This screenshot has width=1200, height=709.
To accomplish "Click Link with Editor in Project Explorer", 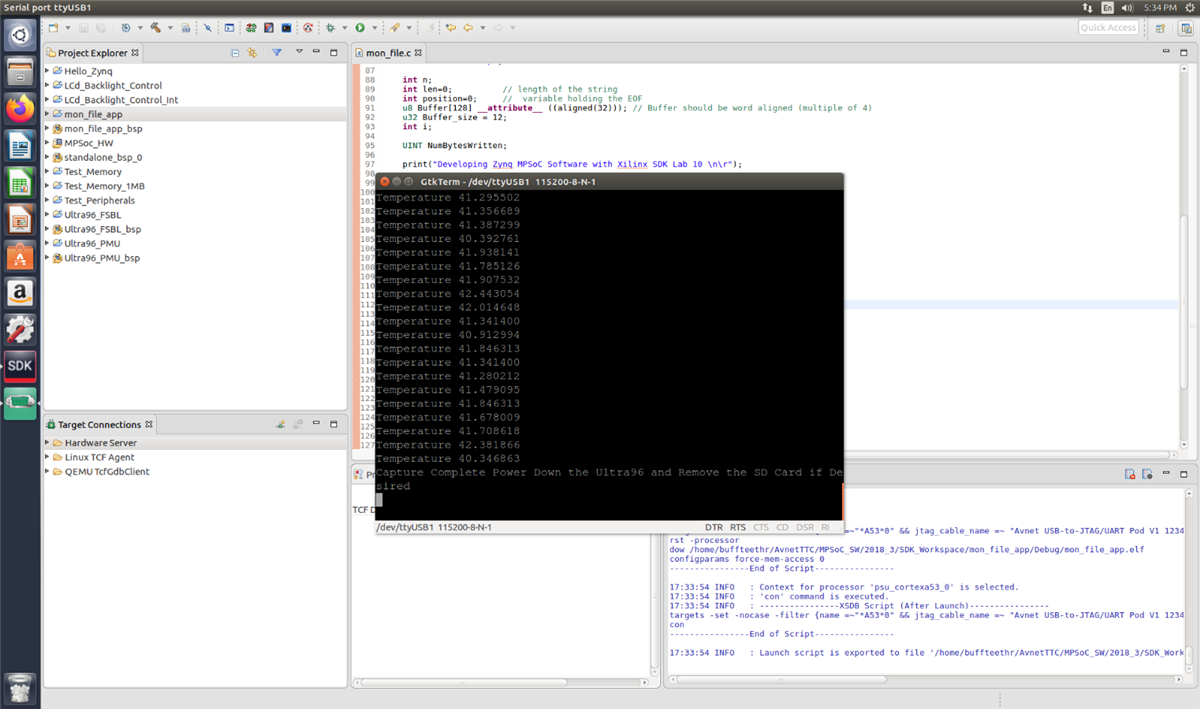I will pyautogui.click(x=252, y=53).
